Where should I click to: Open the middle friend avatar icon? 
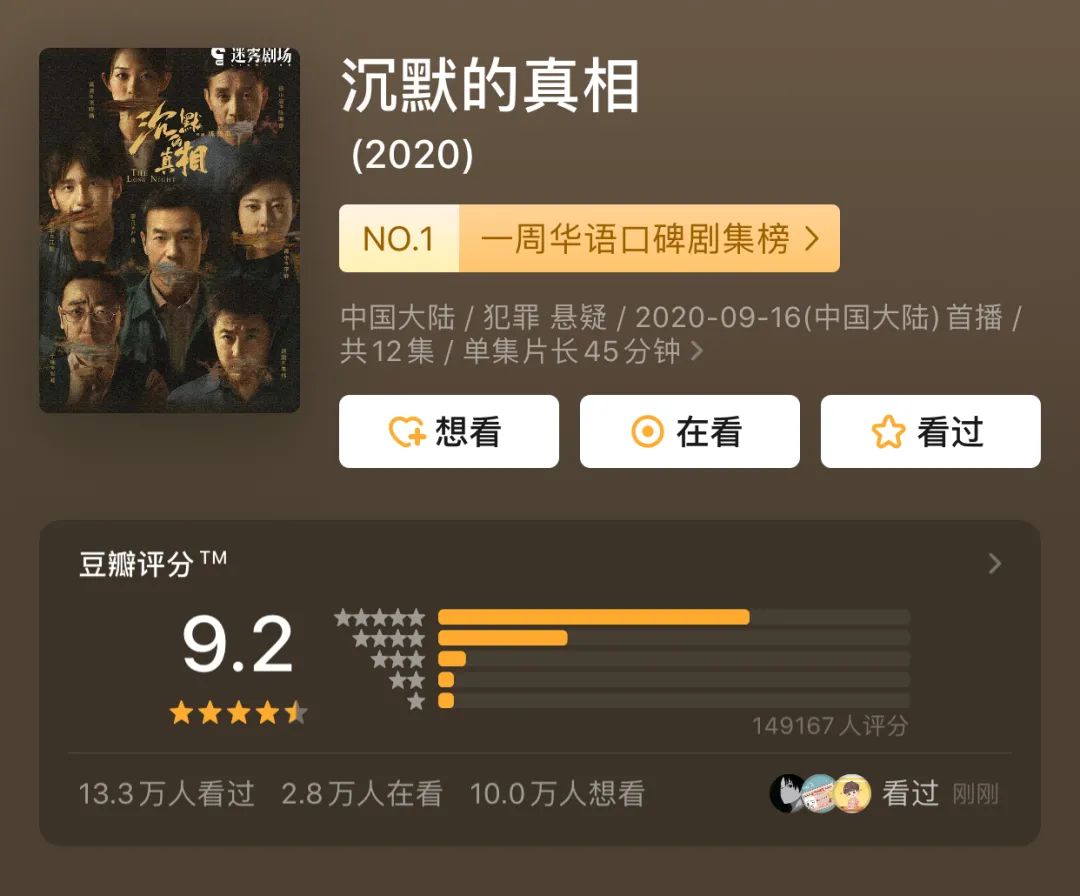click(820, 794)
